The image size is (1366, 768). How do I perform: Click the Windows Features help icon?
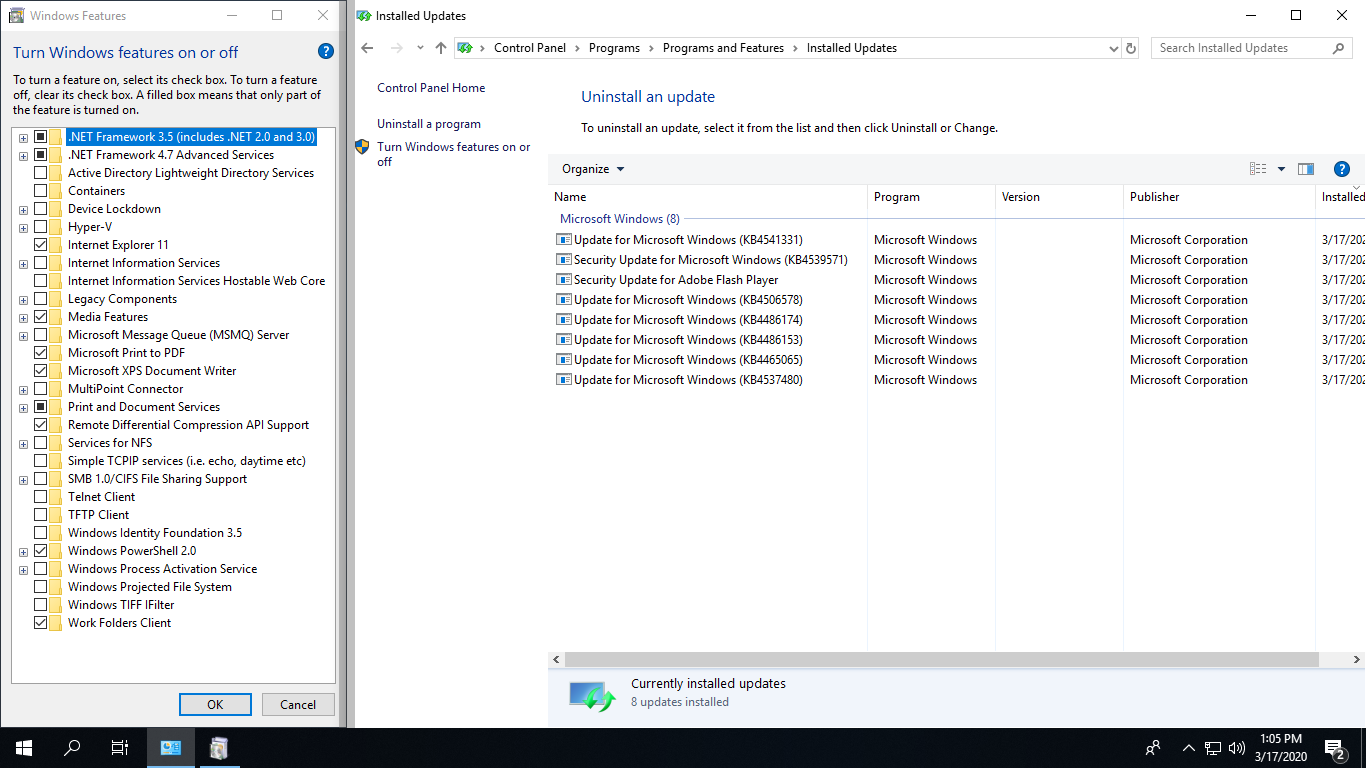pos(325,52)
